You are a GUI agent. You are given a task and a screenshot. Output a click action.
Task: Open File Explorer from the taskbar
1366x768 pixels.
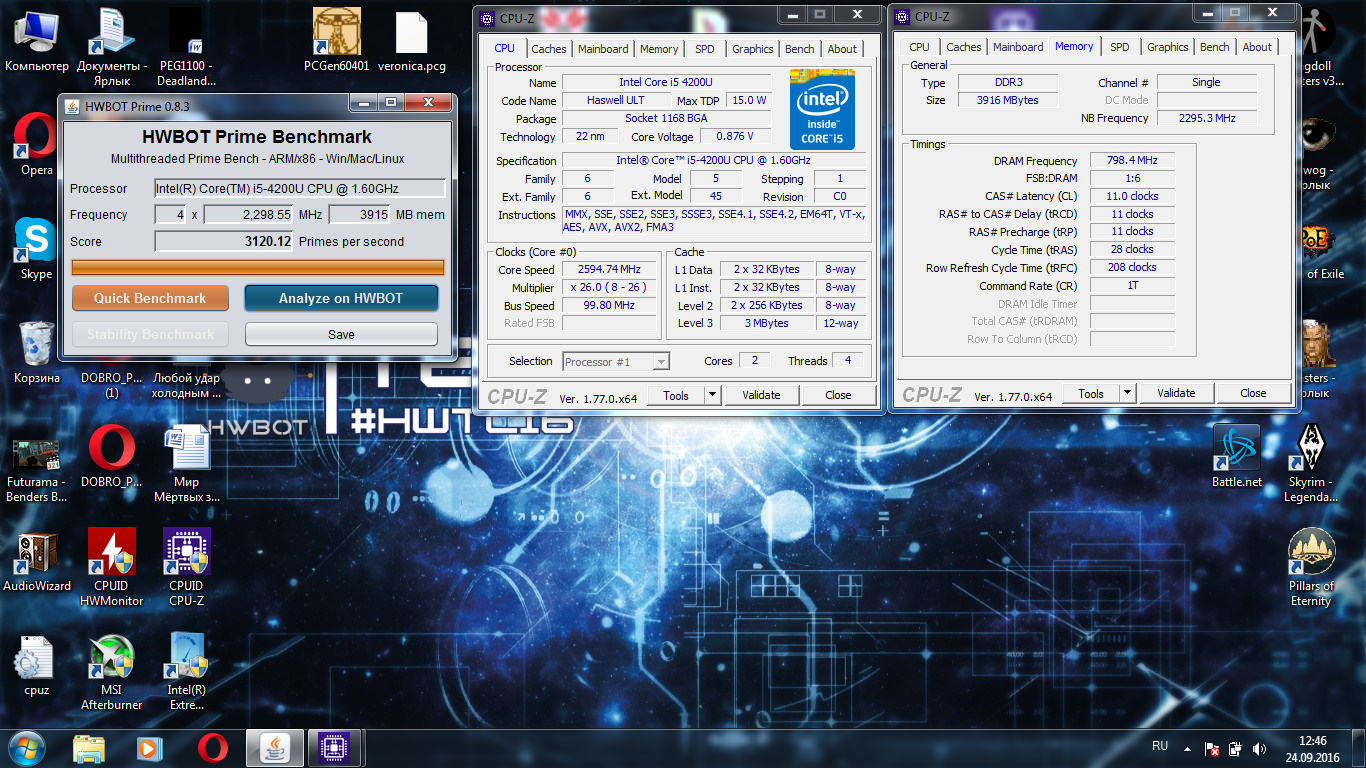(89, 748)
